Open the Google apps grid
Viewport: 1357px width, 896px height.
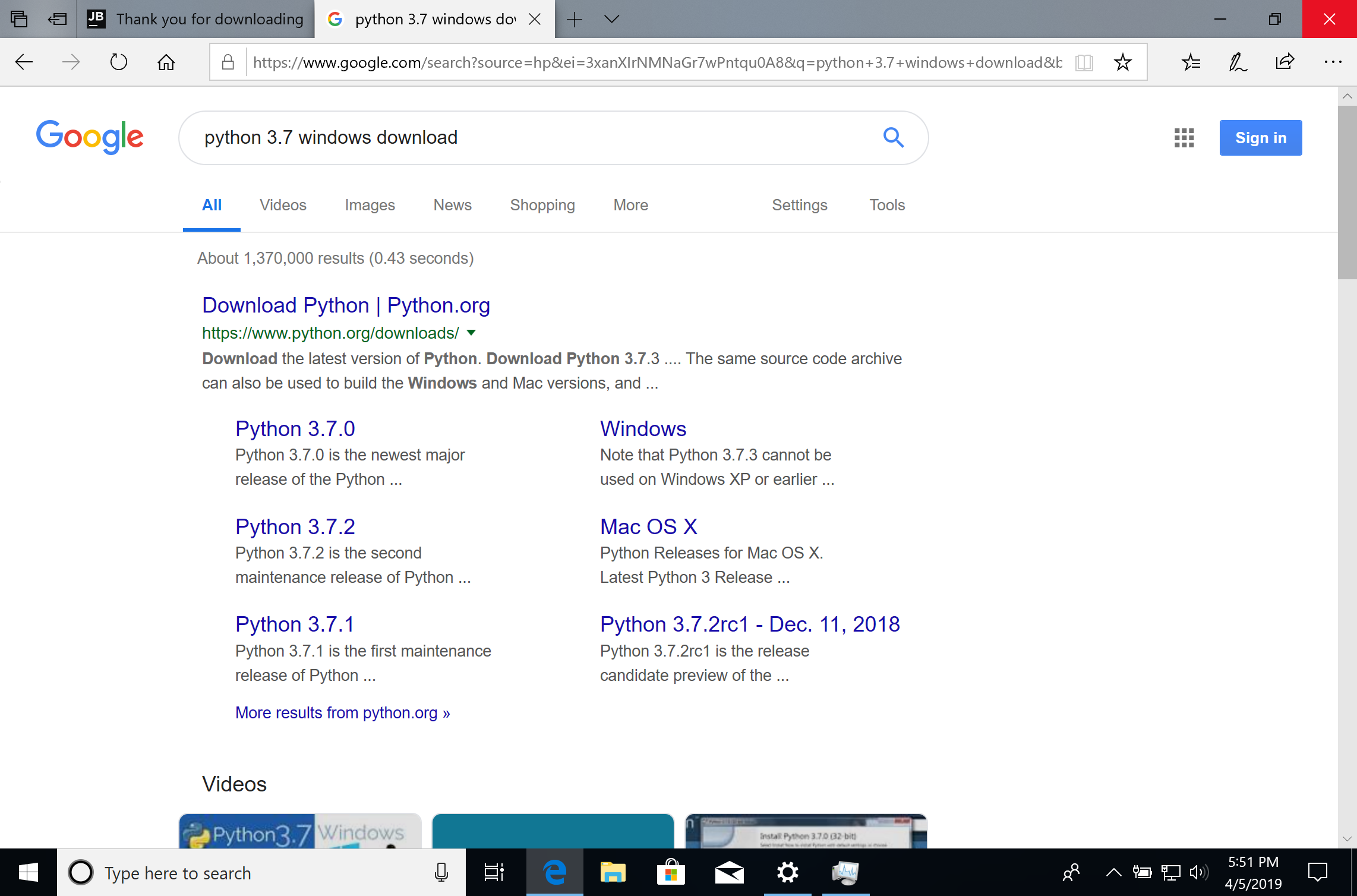(1184, 138)
